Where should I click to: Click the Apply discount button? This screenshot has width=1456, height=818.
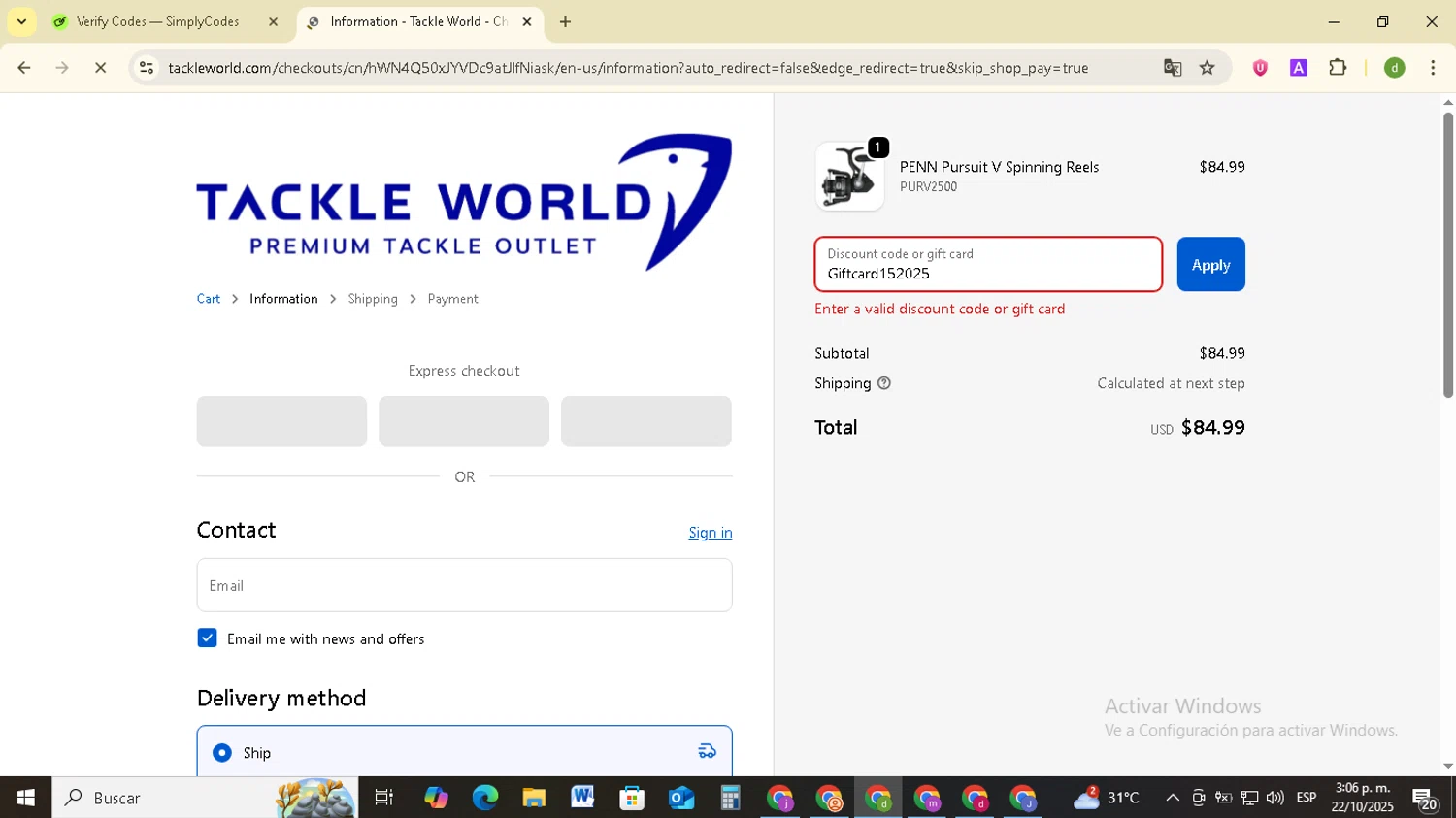click(1210, 264)
